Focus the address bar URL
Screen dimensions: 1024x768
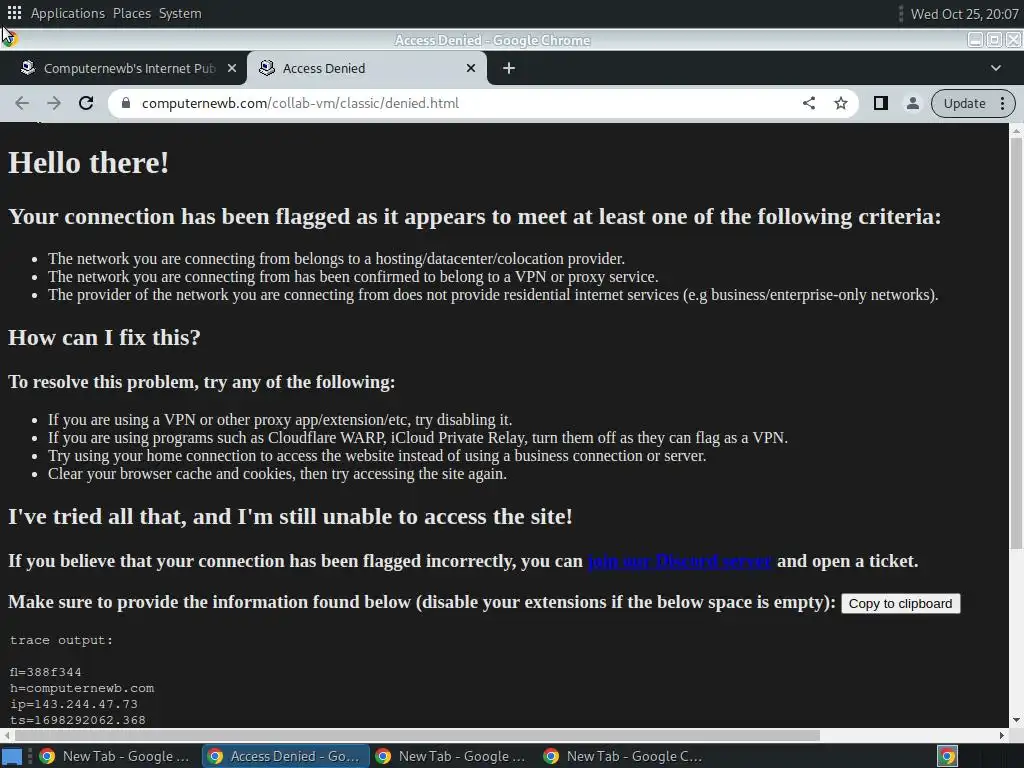coord(300,103)
